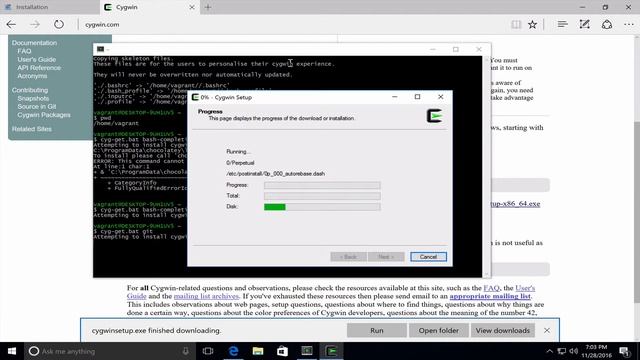Switch to Cygwin Setup taskbar icon
Viewport: 640px width, 360px height.
point(331,351)
